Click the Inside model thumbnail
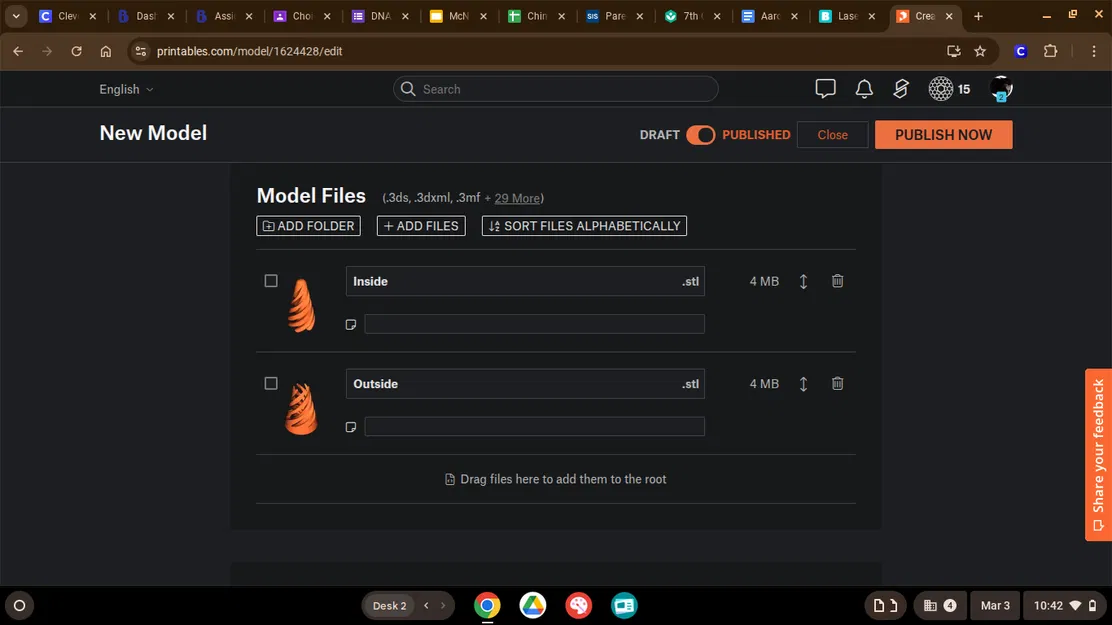Viewport: 1112px width, 625px height. [x=301, y=306]
